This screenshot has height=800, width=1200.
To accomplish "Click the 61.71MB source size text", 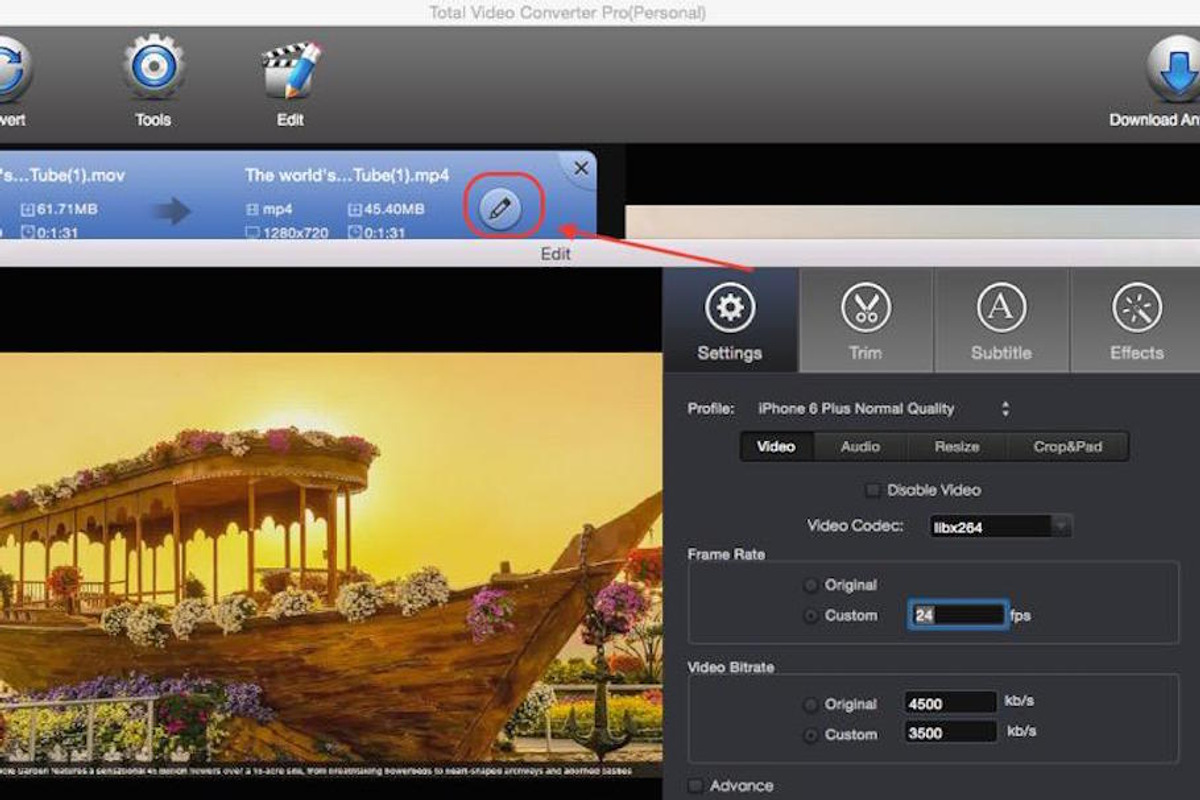I will click(65, 209).
